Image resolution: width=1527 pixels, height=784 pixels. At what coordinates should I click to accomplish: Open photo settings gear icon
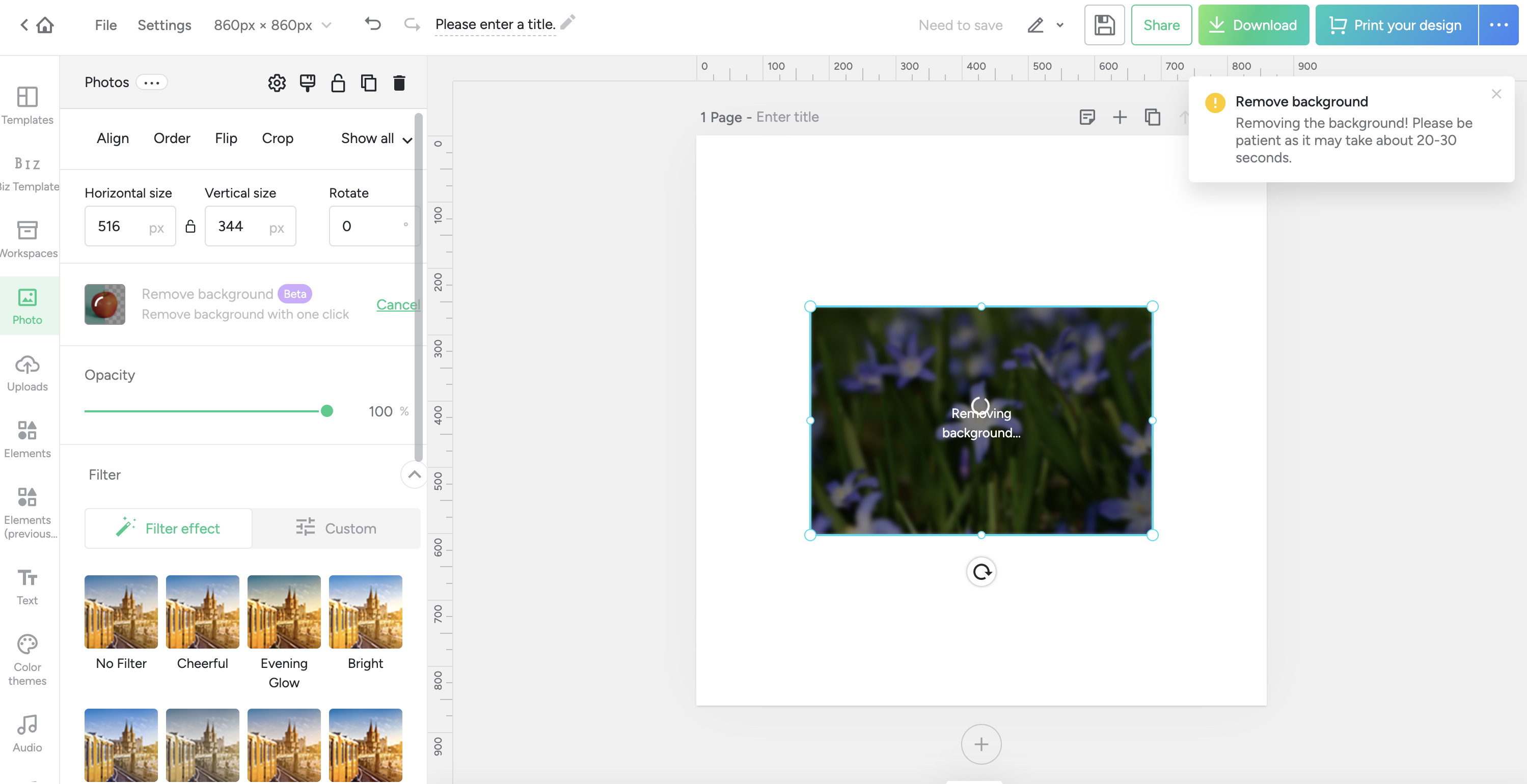click(277, 83)
